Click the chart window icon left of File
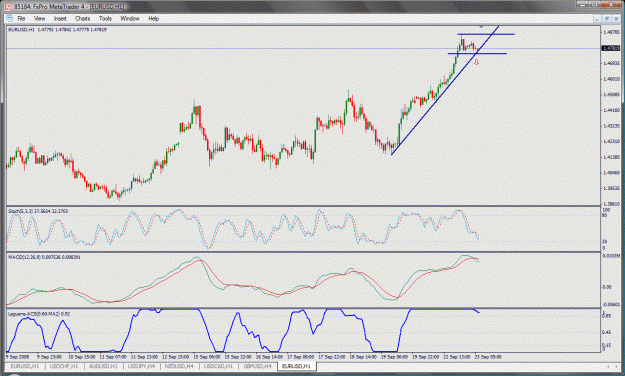The image size is (625, 376). tap(10, 18)
